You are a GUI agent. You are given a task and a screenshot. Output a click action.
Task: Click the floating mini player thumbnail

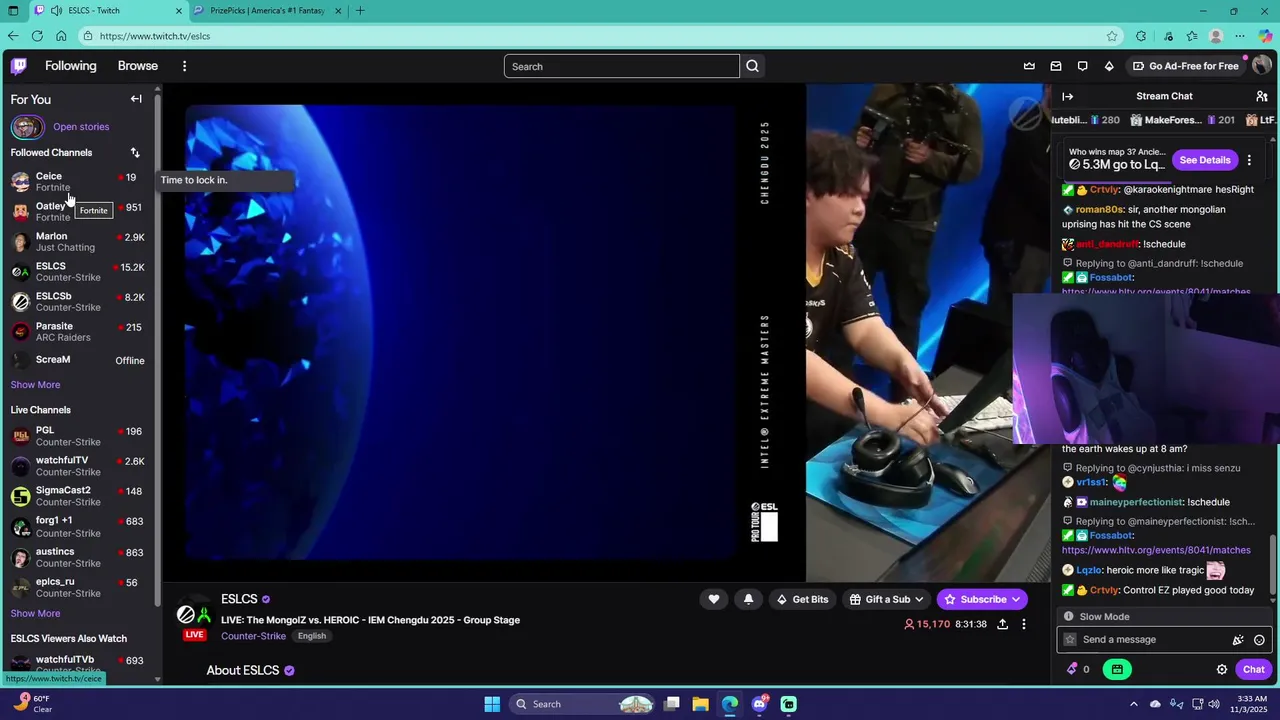[x=1146, y=368]
